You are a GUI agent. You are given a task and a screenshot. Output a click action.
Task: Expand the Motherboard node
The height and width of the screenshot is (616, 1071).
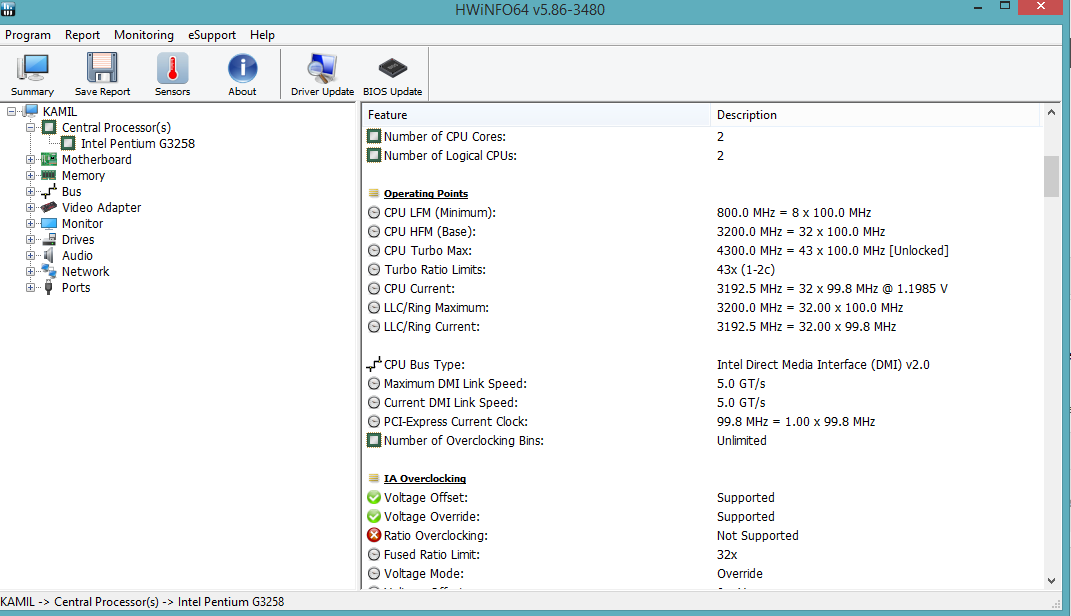(30, 159)
